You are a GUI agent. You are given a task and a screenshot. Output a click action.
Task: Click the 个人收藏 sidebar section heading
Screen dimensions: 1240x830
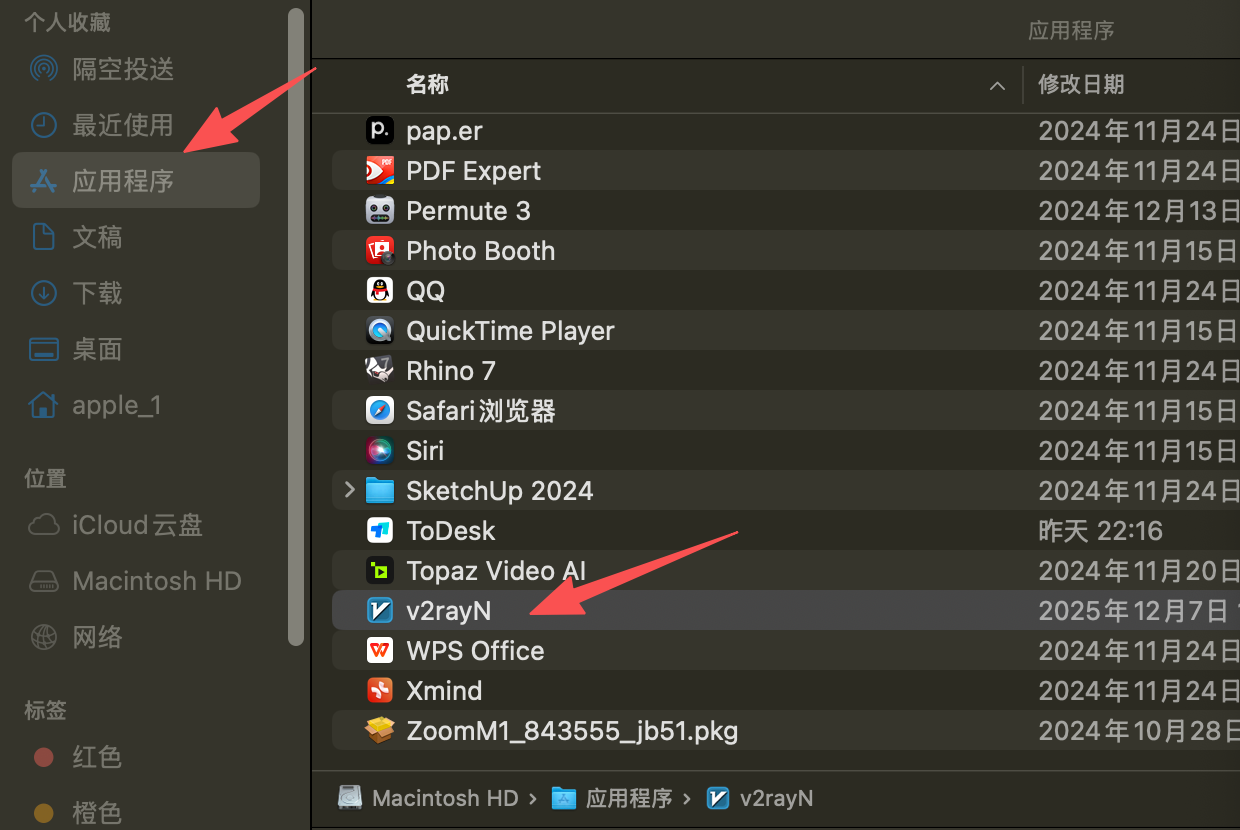[67, 22]
